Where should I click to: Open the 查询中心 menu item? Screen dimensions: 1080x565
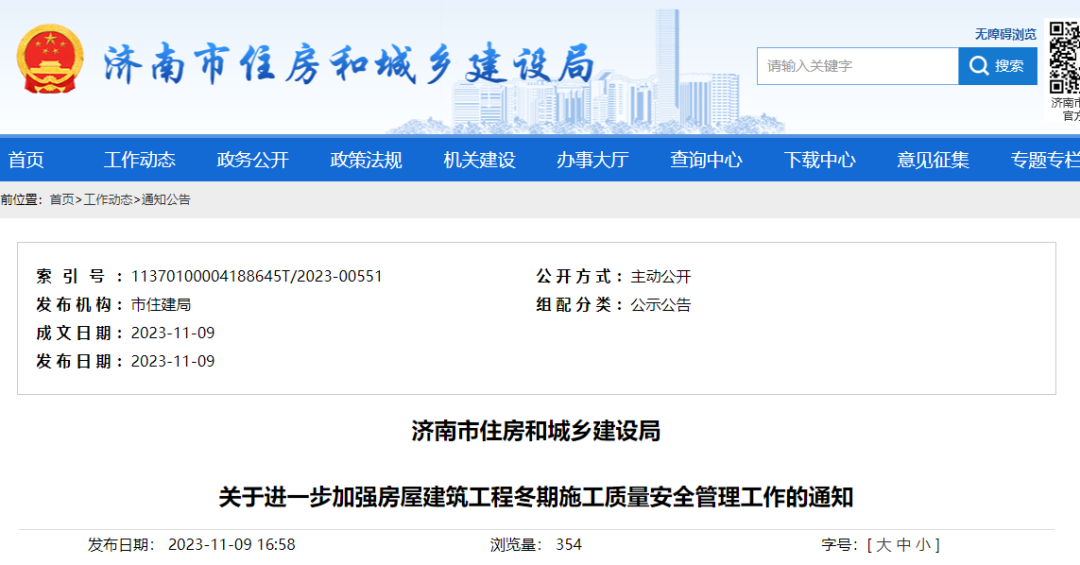(x=706, y=160)
